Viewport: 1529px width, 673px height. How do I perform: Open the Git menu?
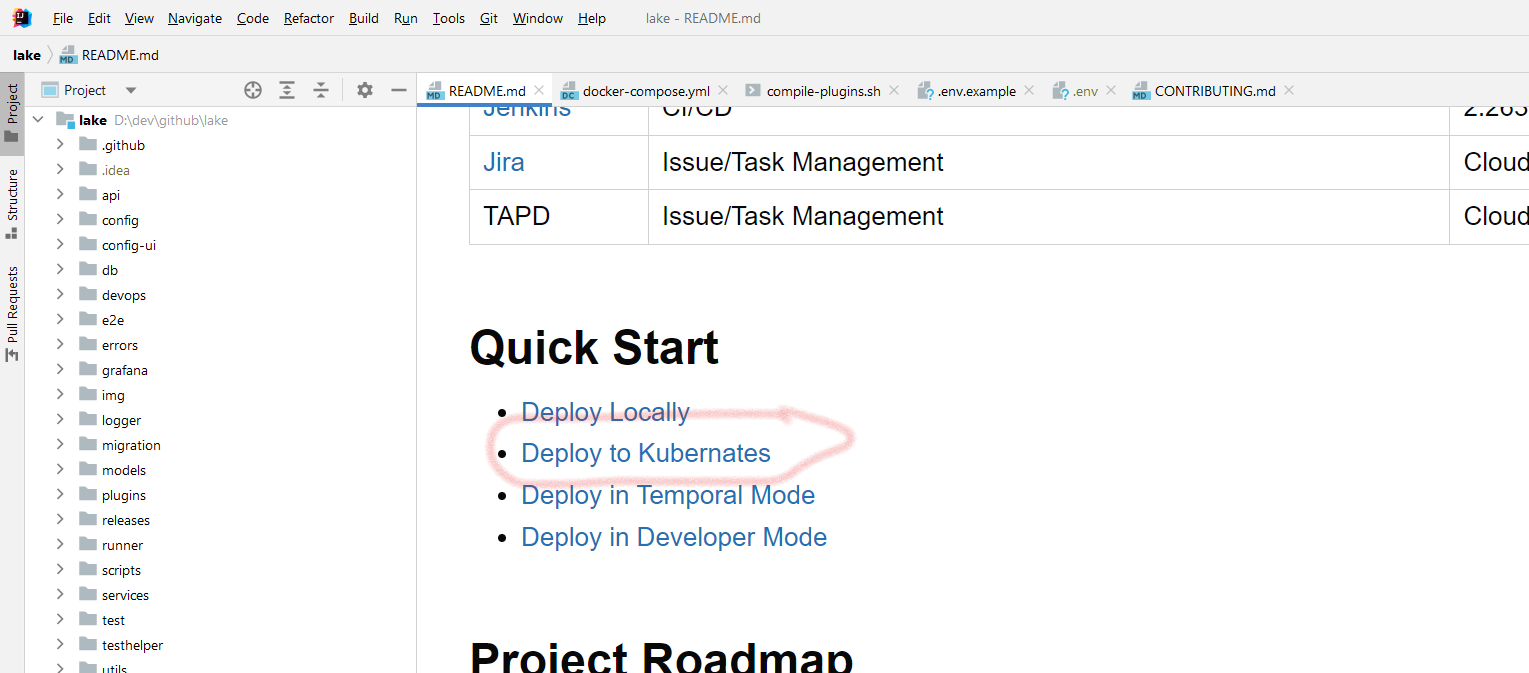(489, 18)
